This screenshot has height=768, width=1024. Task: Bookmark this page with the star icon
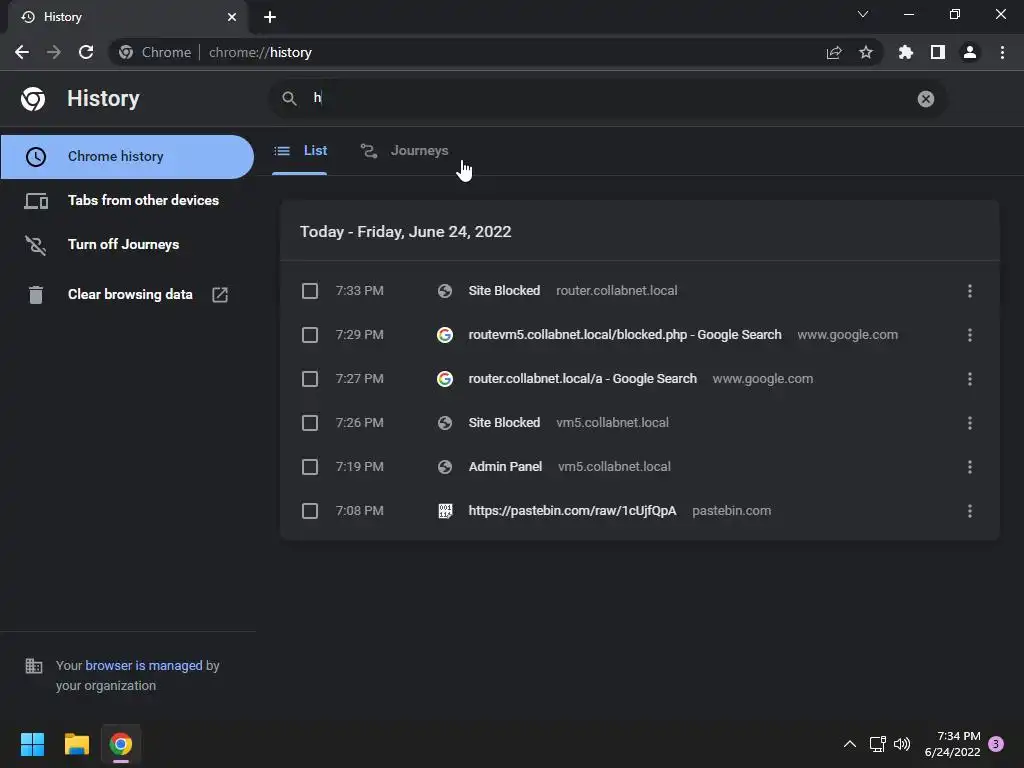(866, 52)
